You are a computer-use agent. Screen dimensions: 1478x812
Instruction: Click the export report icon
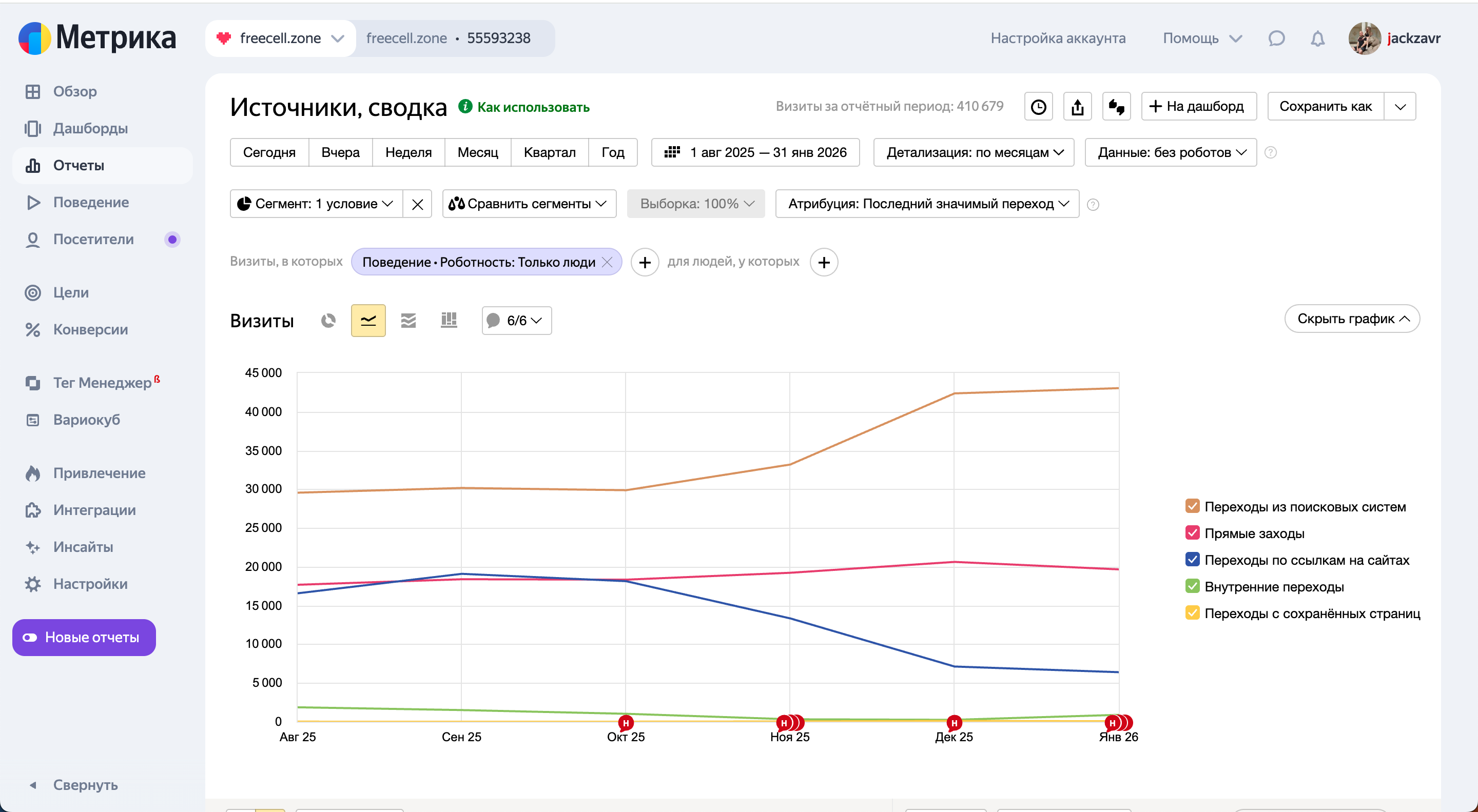(x=1077, y=107)
